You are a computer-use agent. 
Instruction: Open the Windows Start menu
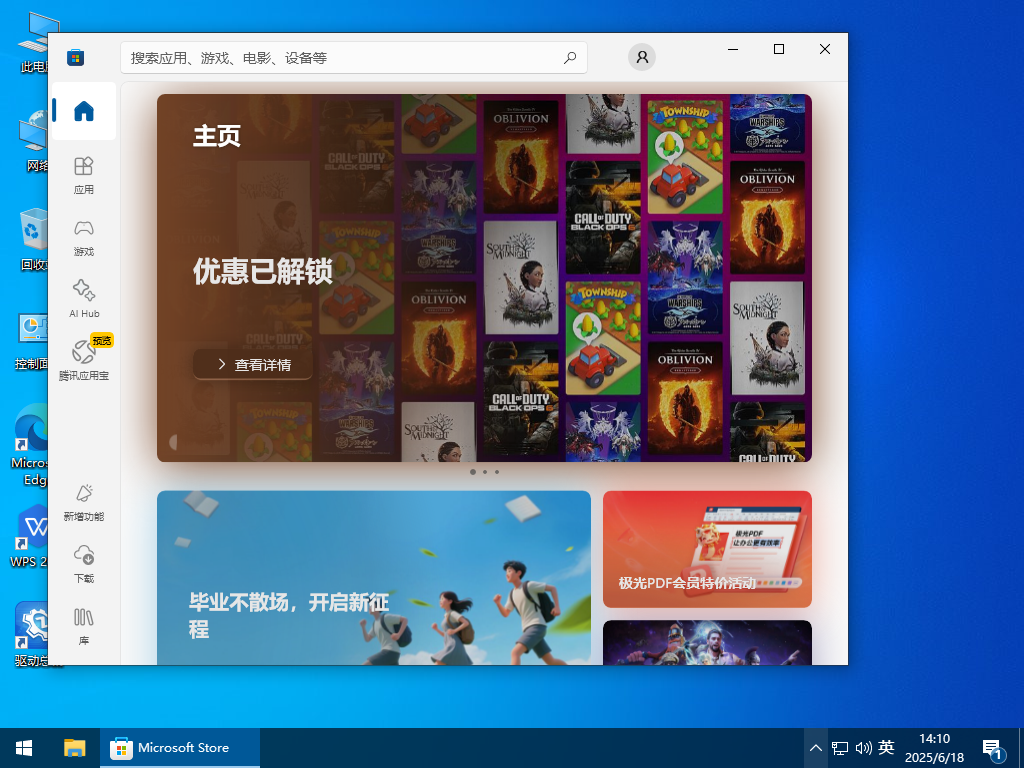click(x=24, y=748)
